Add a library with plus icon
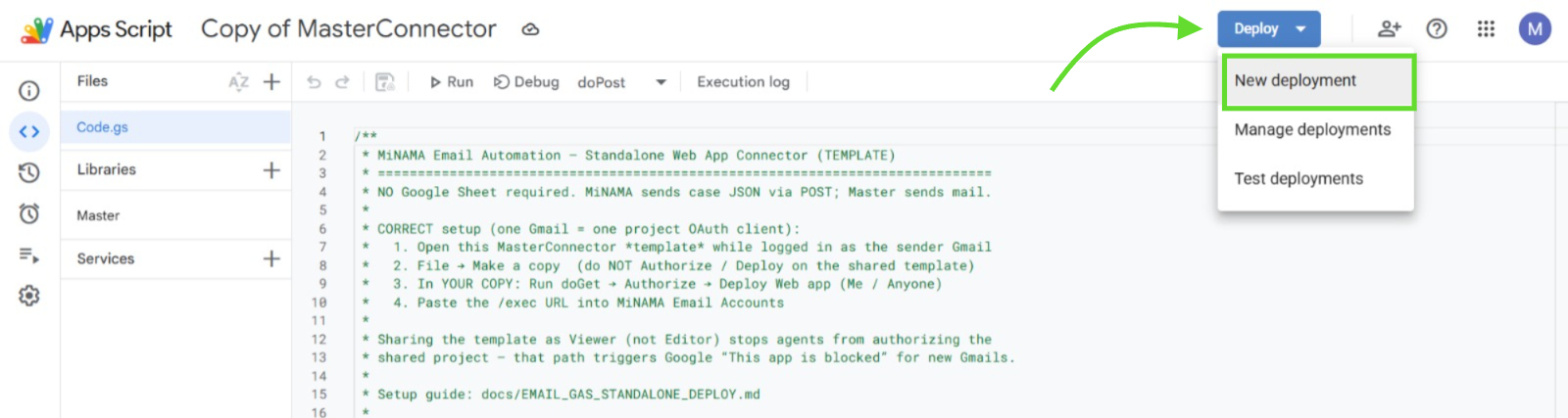Viewport: 1568px width, 418px height. pos(271,170)
